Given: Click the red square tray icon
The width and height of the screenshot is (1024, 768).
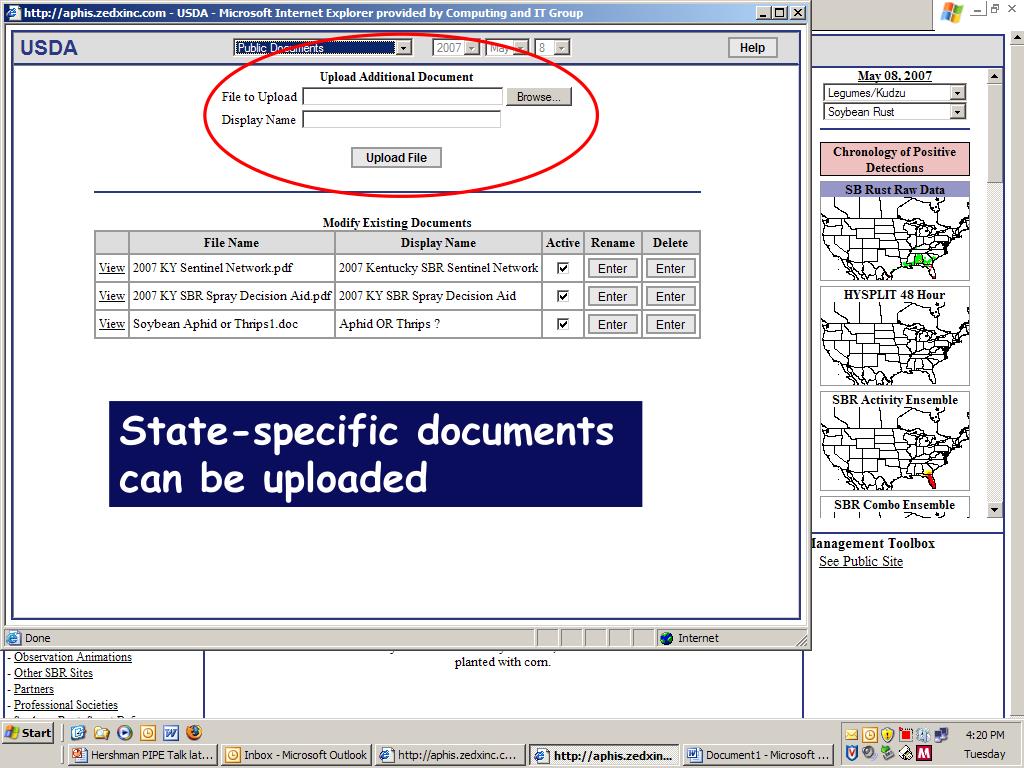Looking at the screenshot, I should coord(906,735).
